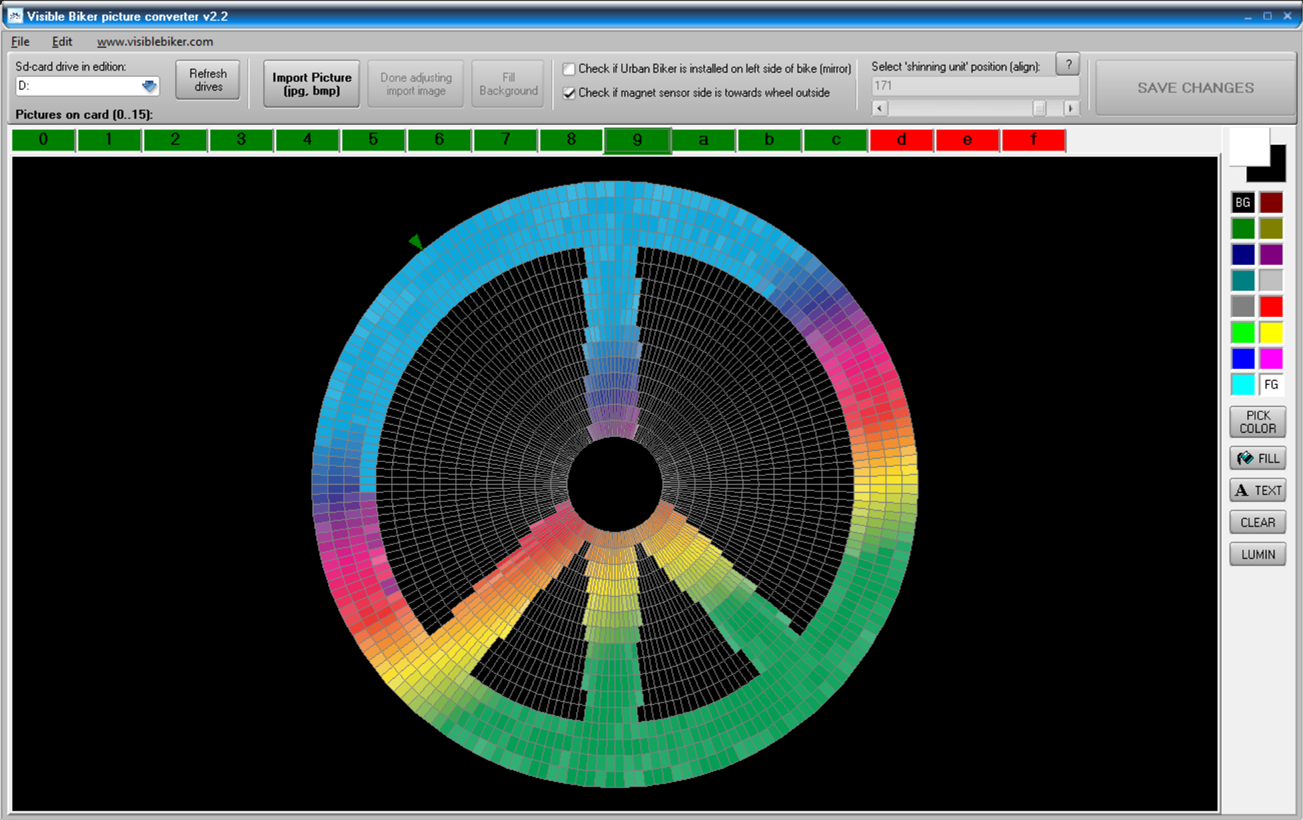Uncheck magnet sensor side towards wheel outside
The height and width of the screenshot is (820, 1303).
tap(569, 93)
